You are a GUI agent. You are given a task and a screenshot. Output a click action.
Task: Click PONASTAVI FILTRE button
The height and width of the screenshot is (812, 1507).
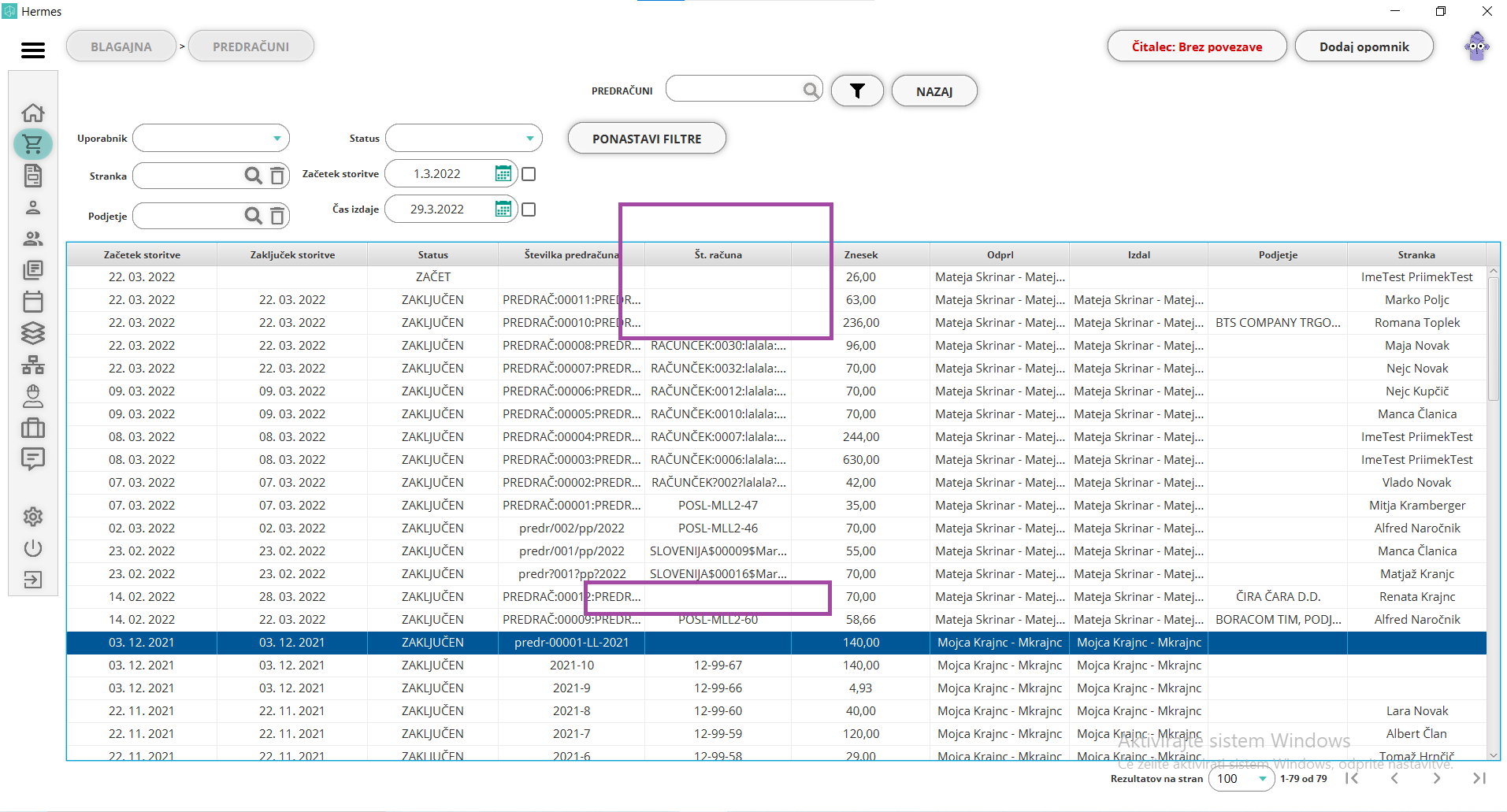point(647,139)
